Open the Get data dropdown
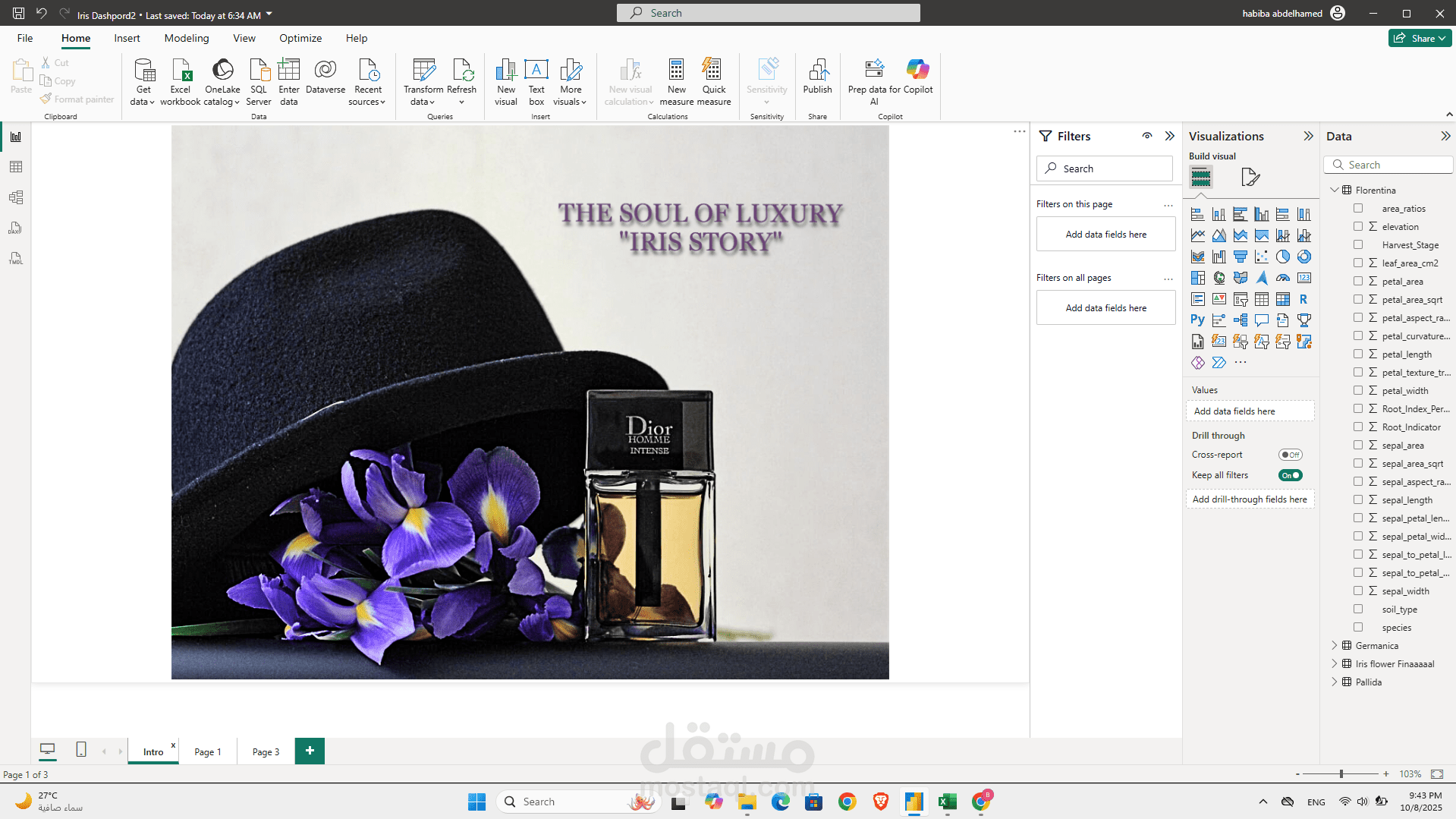The height and width of the screenshot is (819, 1456). 143,82
